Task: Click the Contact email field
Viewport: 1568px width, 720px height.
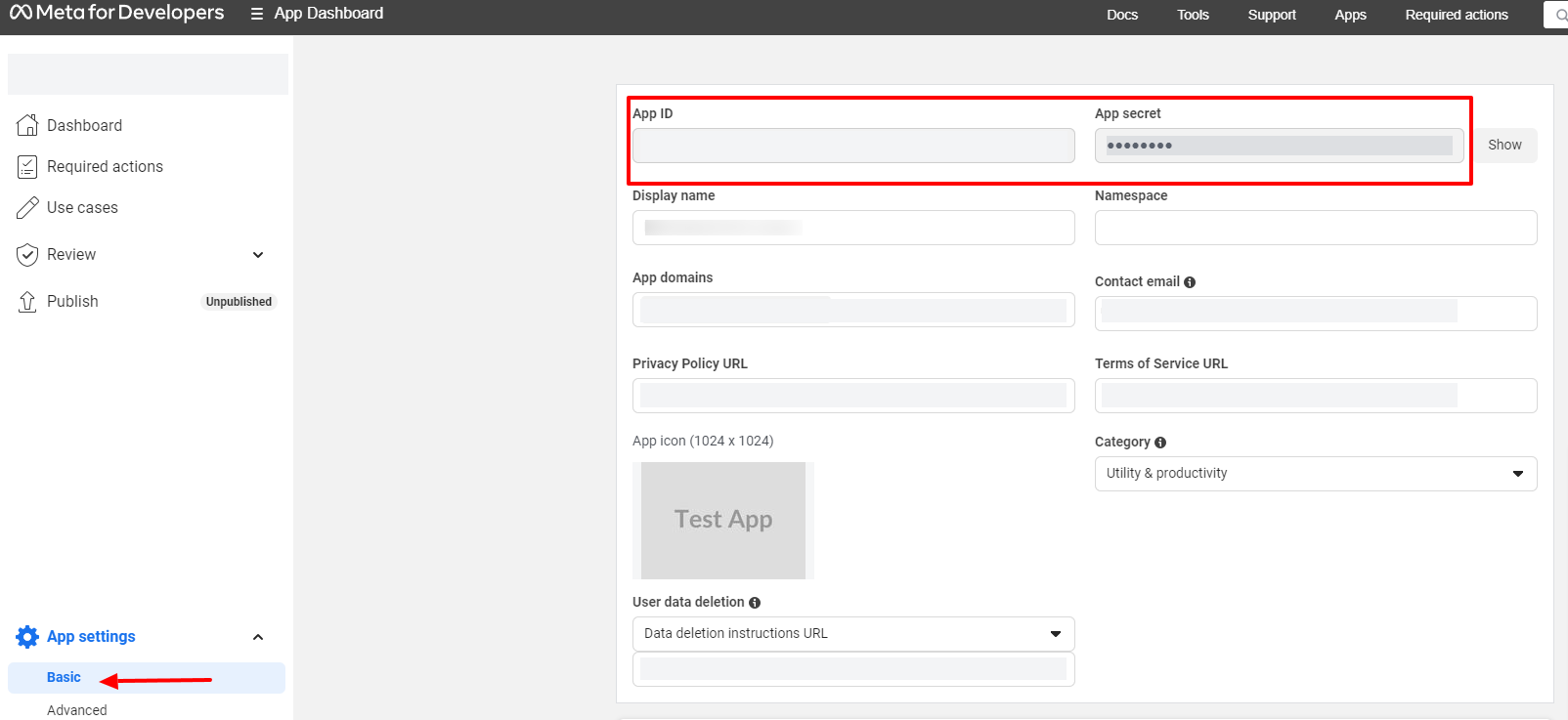Action: [x=1316, y=314]
